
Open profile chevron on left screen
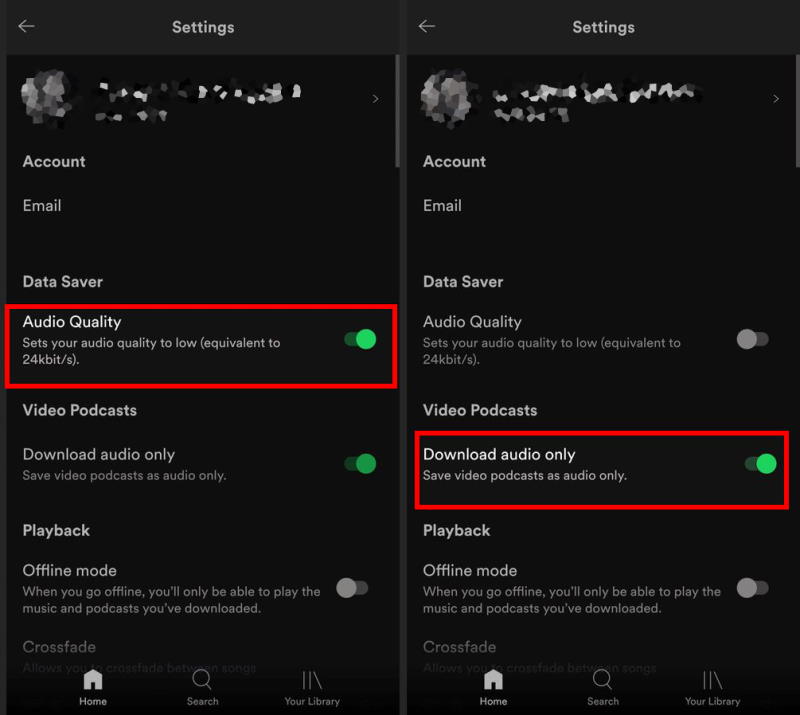pyautogui.click(x=376, y=98)
